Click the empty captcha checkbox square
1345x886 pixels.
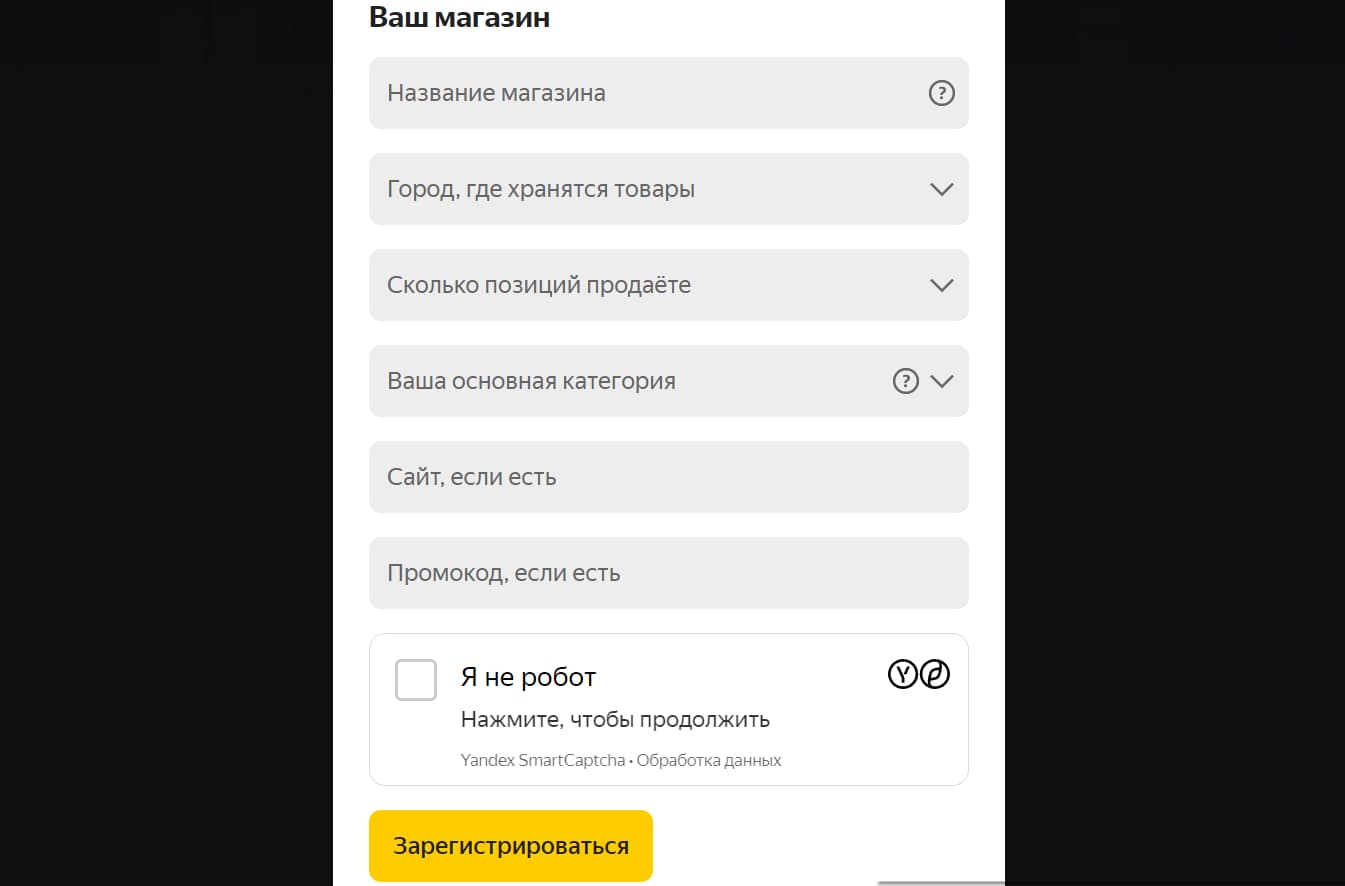pos(416,680)
